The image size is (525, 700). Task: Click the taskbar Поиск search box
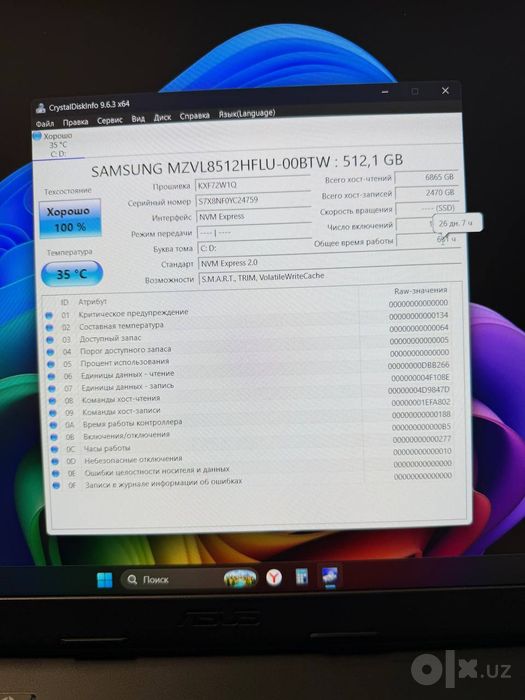pos(189,579)
